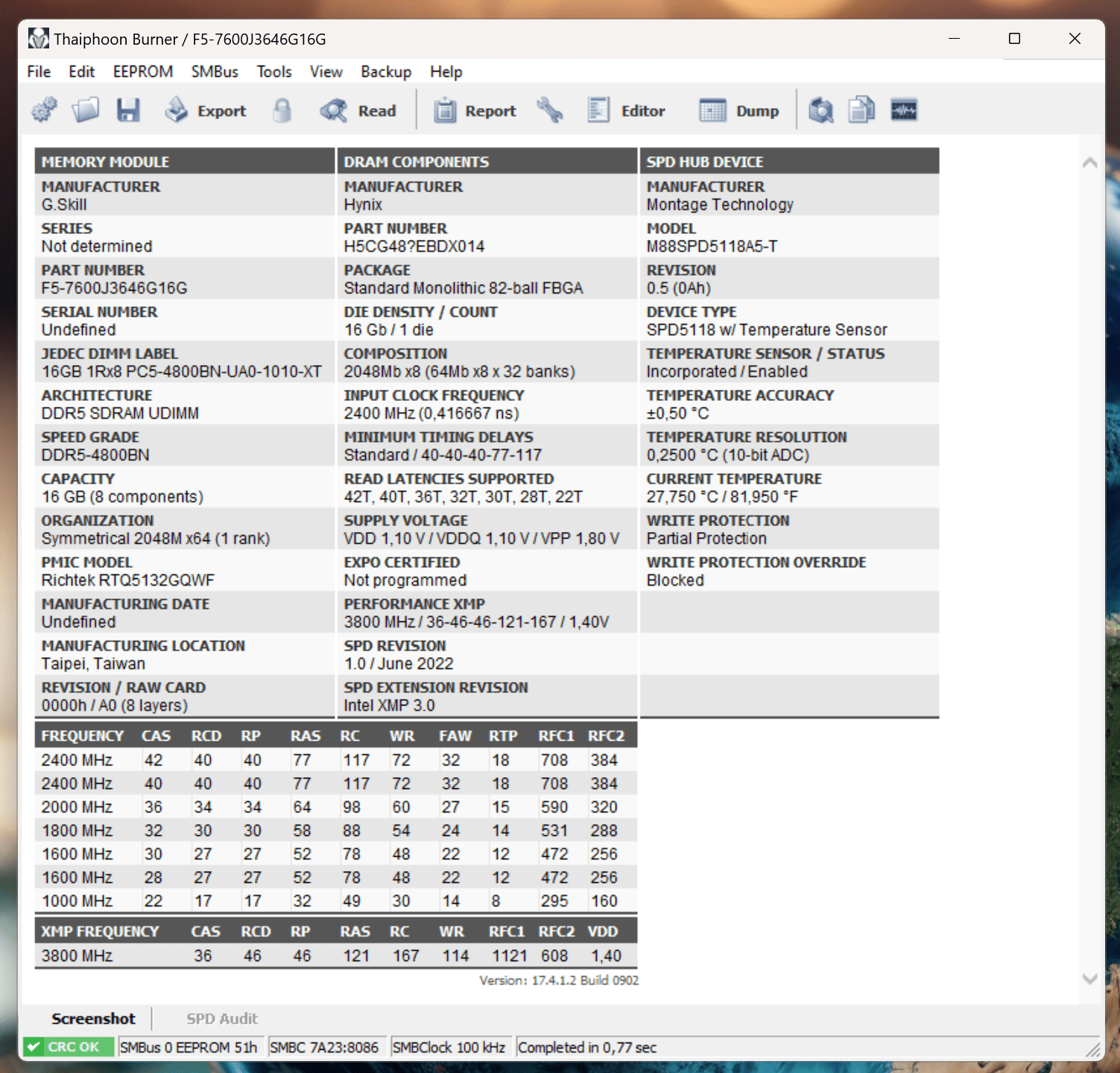
Task: Click the Montage Technology manufacturer value
Action: (x=720, y=204)
